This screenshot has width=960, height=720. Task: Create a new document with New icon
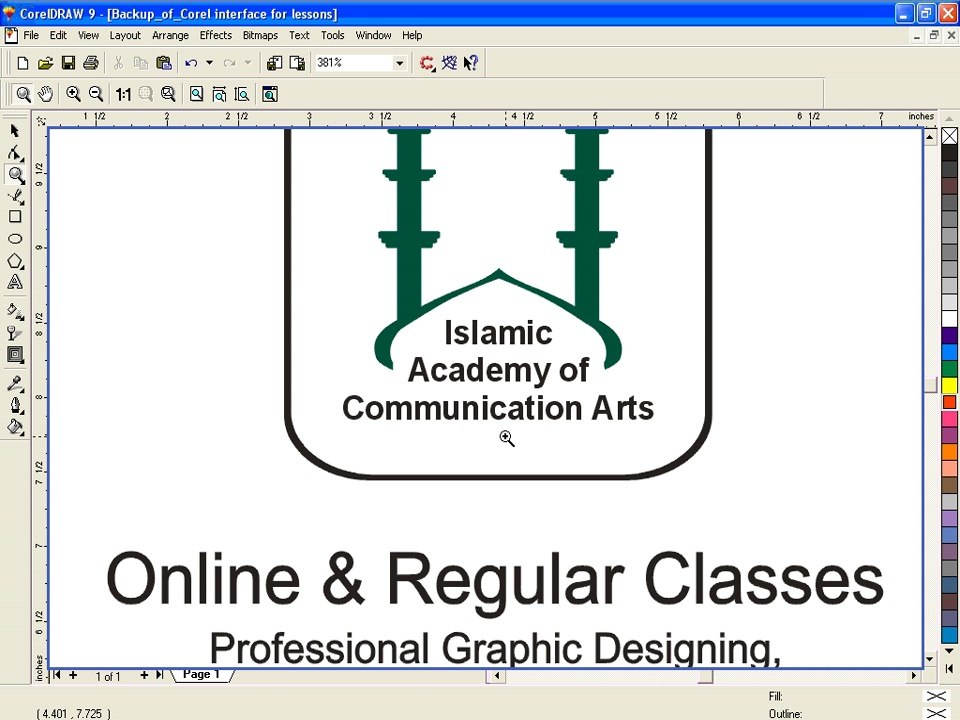click(23, 63)
